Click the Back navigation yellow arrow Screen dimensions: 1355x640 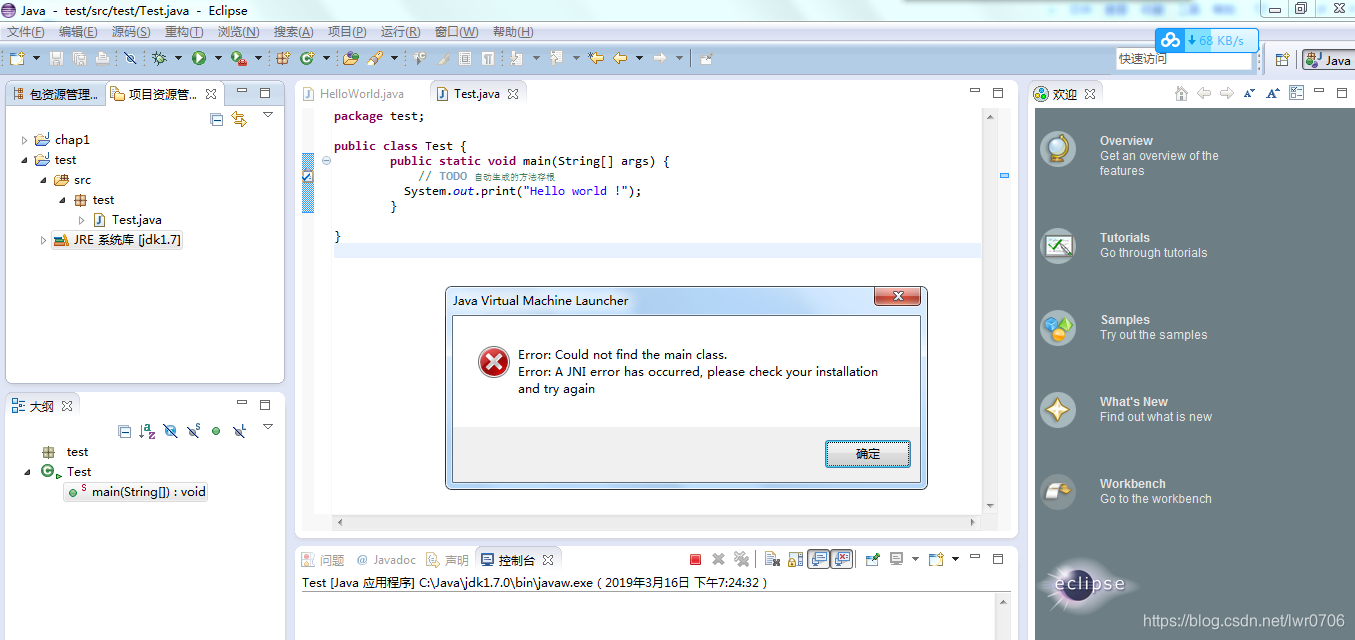pyautogui.click(x=620, y=59)
